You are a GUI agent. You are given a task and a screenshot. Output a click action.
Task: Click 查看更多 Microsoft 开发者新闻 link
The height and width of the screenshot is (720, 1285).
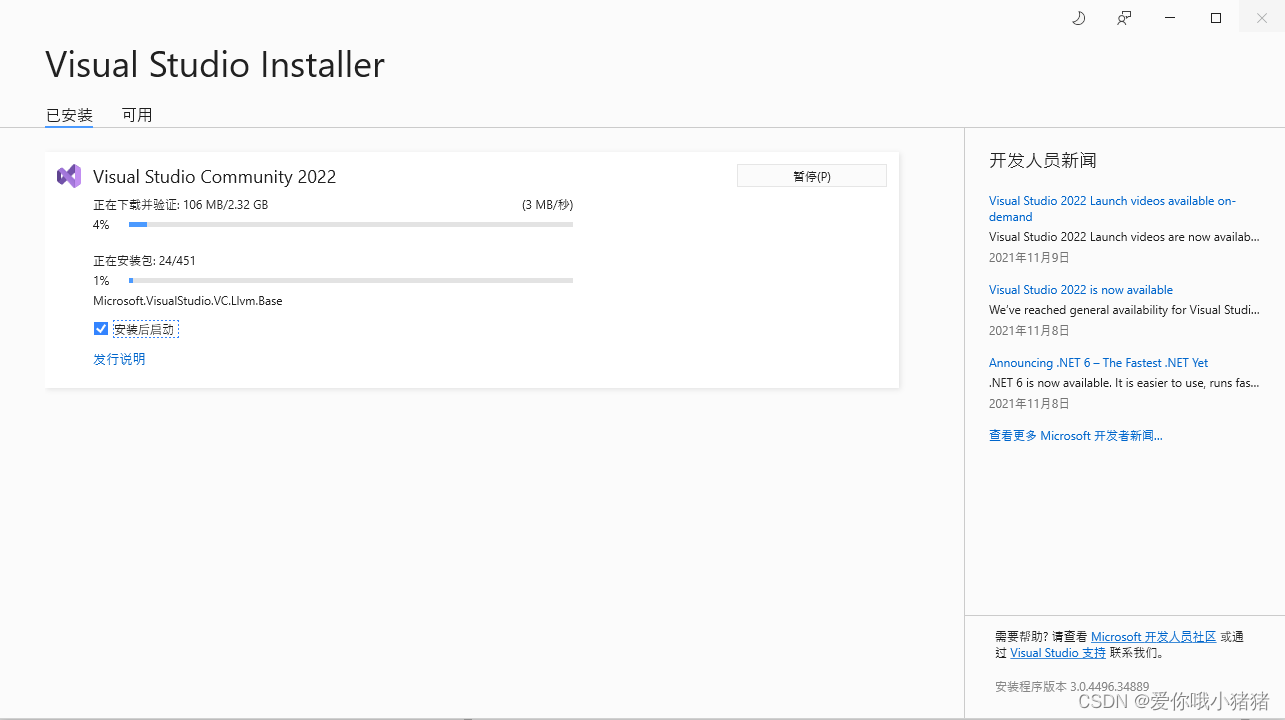[x=1076, y=436]
